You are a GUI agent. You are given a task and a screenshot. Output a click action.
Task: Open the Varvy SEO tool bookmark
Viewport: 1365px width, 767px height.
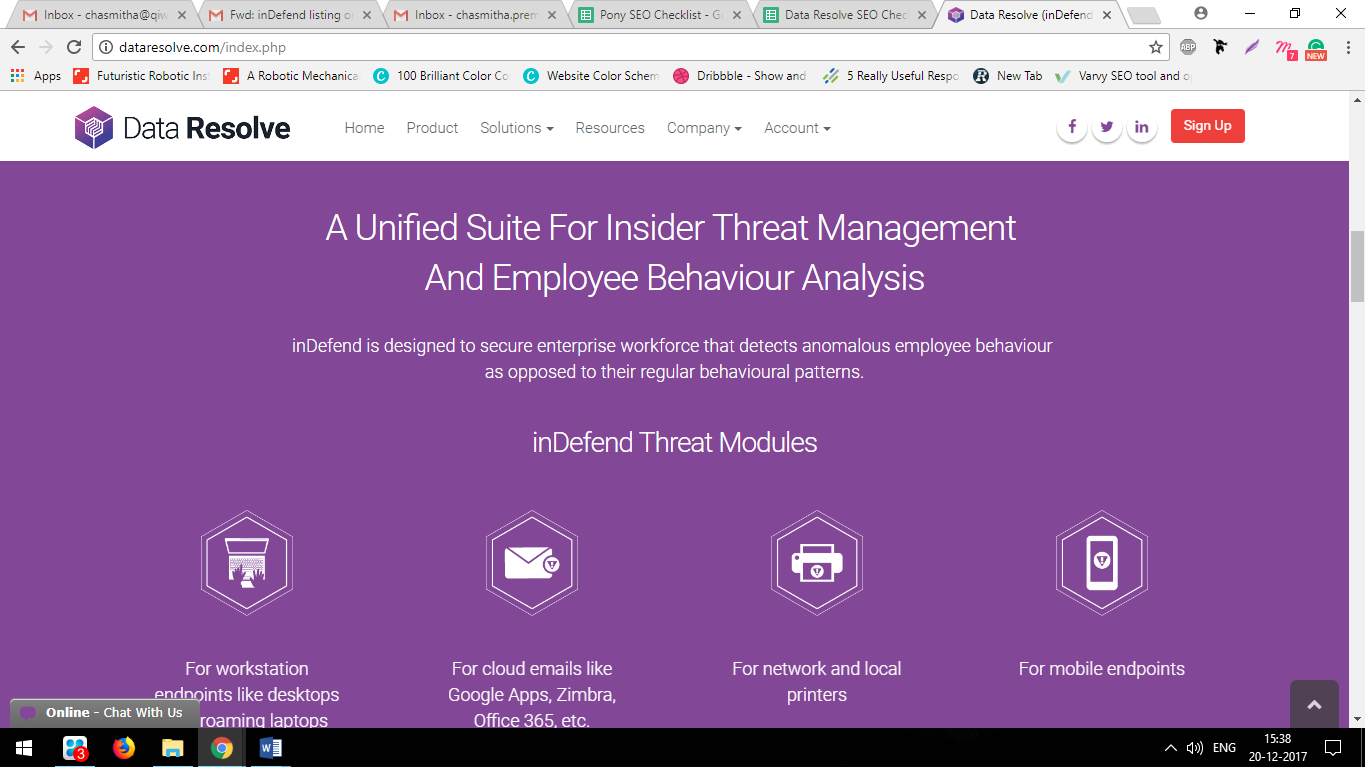coord(1124,76)
